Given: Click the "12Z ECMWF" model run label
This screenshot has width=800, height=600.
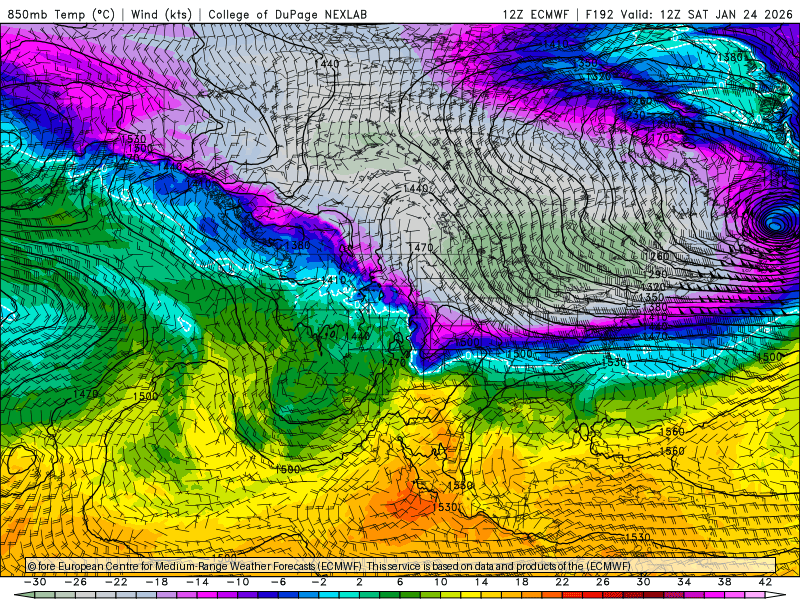Looking at the screenshot, I should (535, 14).
